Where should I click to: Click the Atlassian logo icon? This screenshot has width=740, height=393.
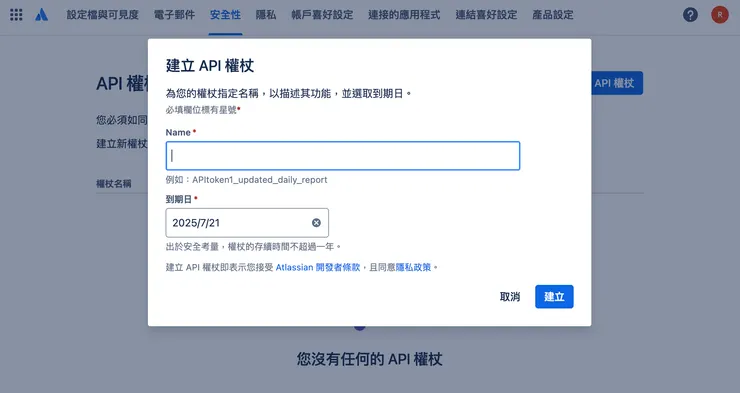tap(42, 15)
